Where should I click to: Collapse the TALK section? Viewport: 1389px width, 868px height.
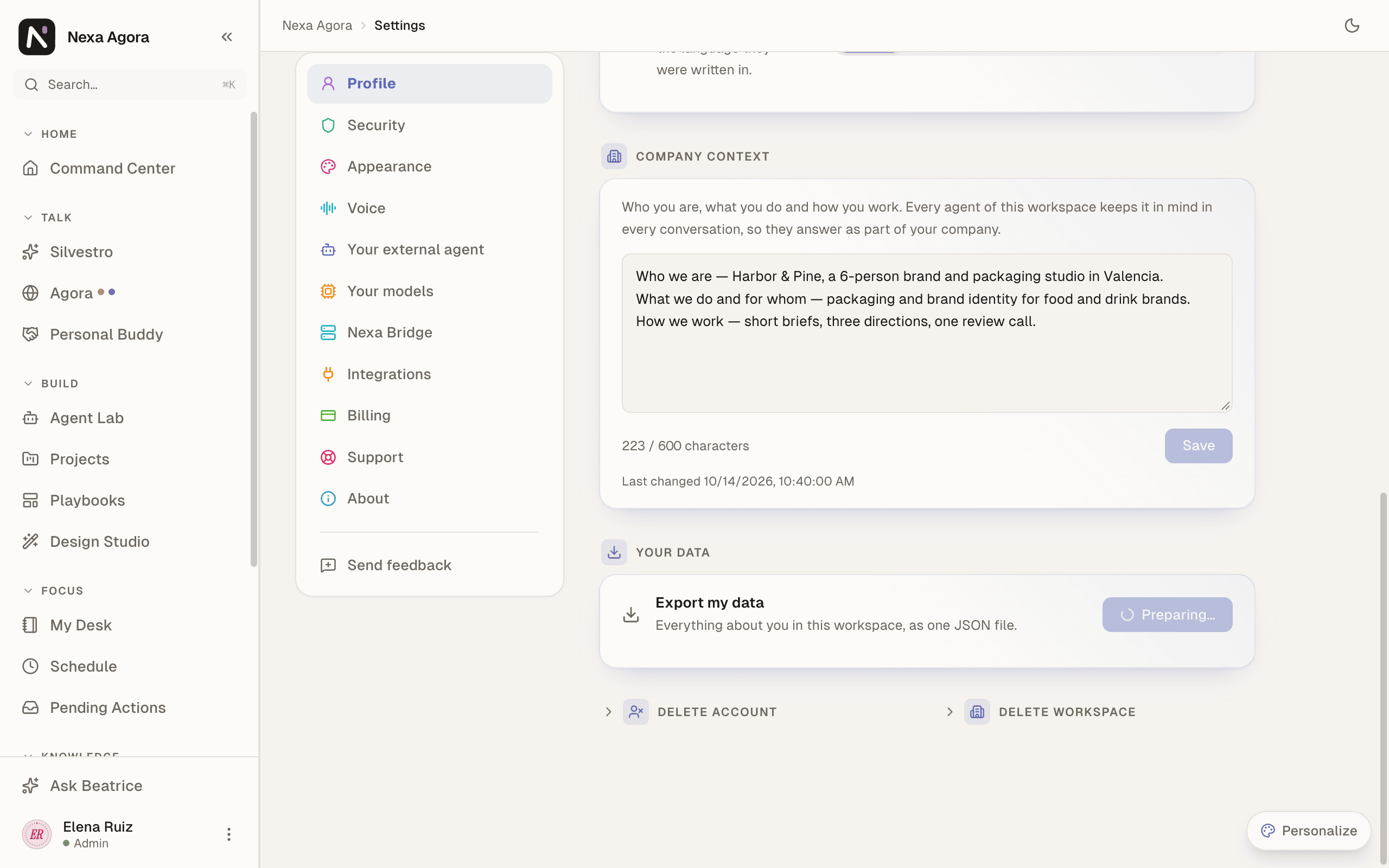tap(48, 218)
